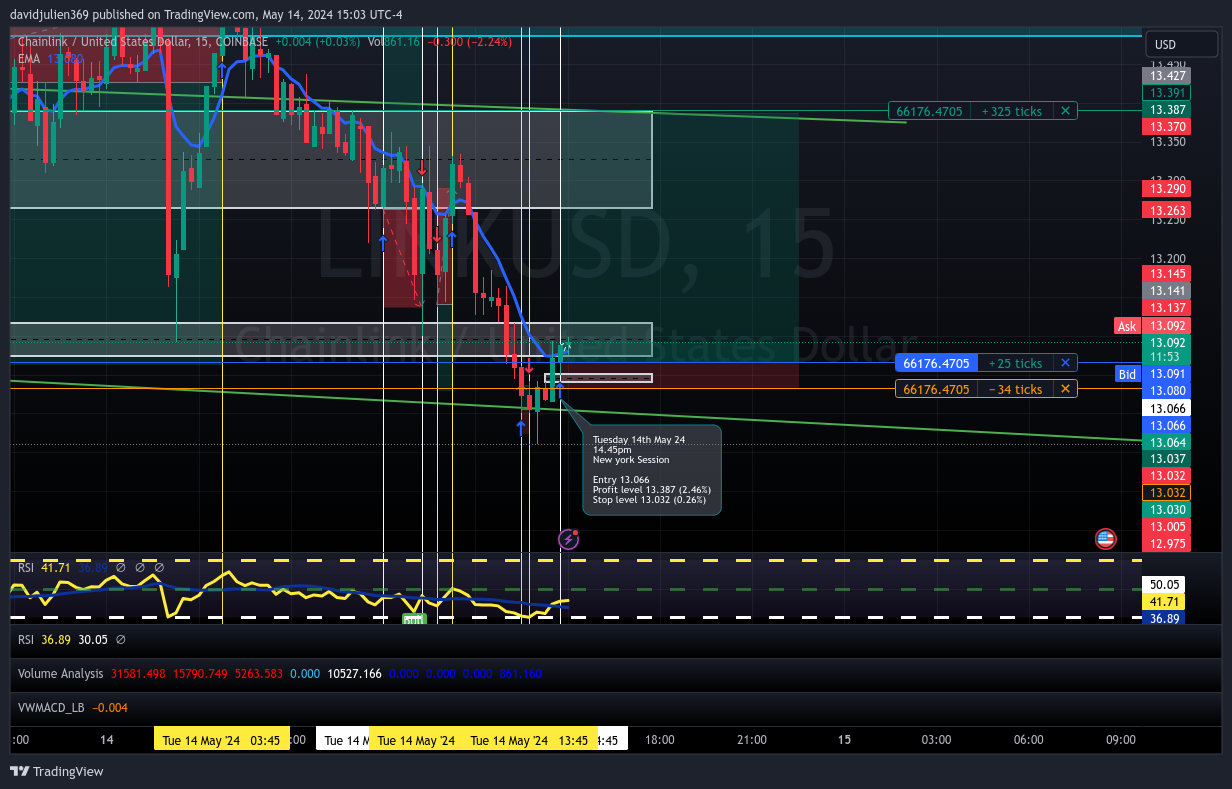Click the 13.091 blue bid price label
1232x789 pixels.
coord(1167,374)
